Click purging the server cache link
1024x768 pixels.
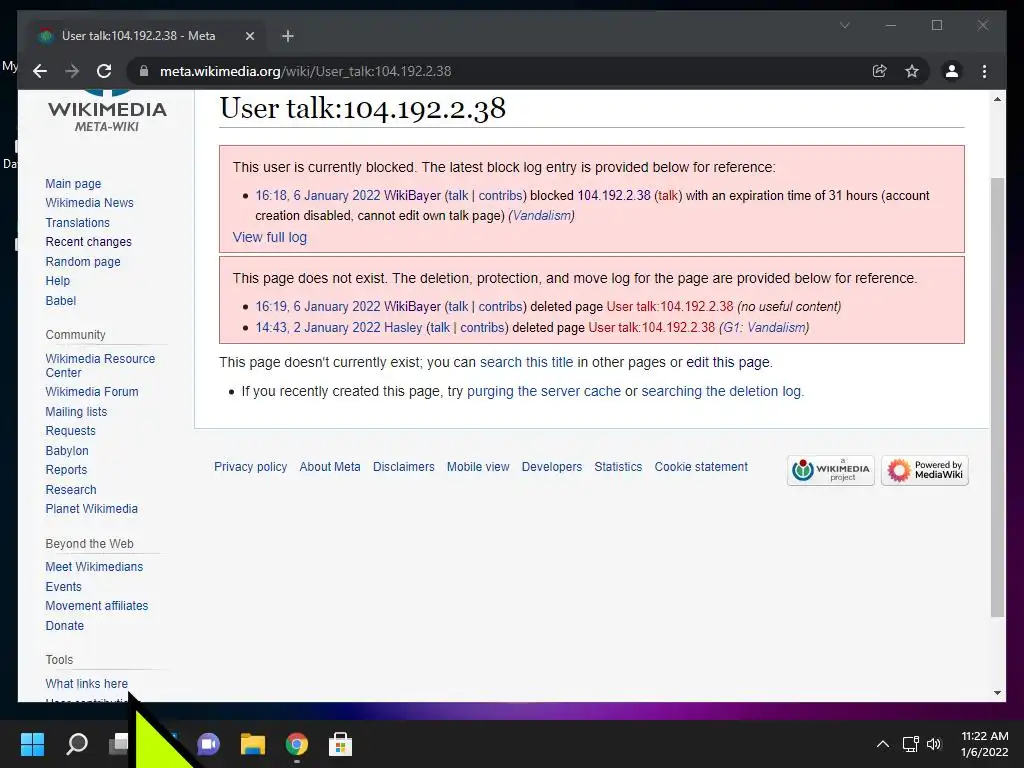(x=543, y=391)
